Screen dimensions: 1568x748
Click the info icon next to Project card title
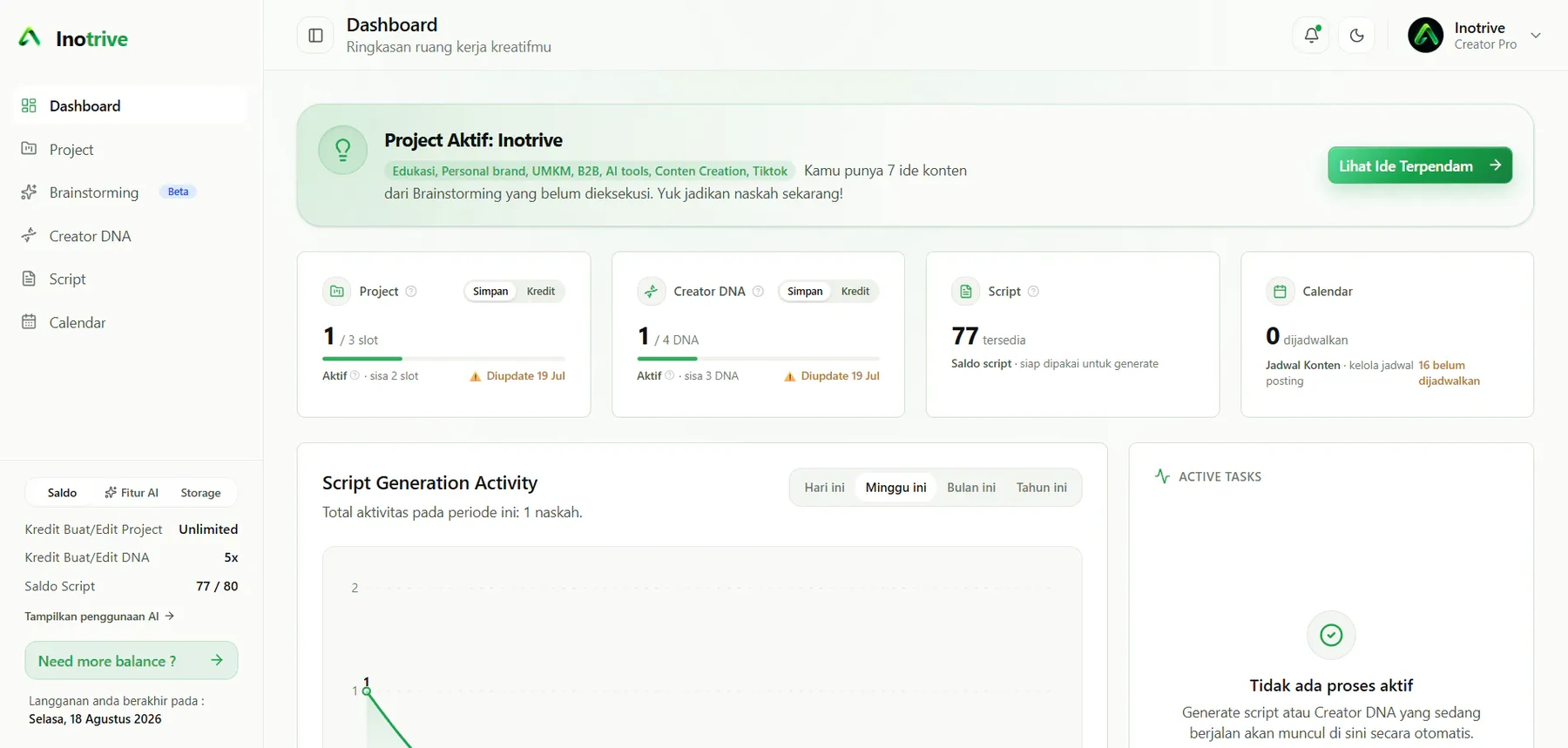point(411,291)
